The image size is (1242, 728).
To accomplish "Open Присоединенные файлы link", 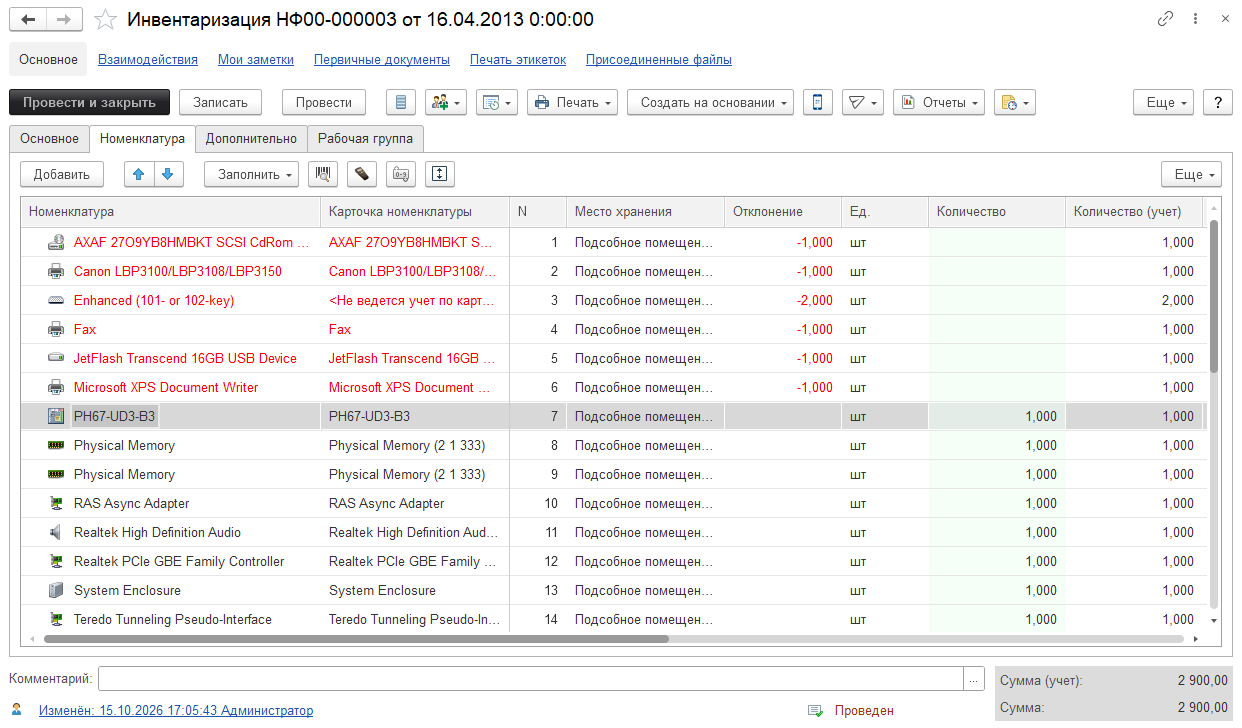I will point(659,60).
